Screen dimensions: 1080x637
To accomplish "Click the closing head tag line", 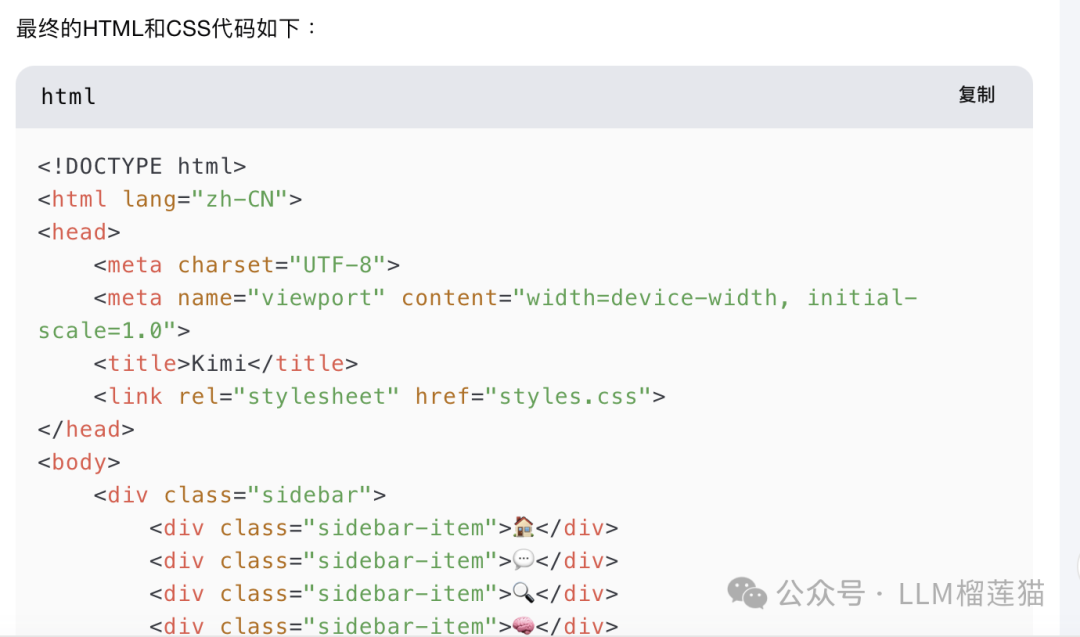I will coord(86,429).
